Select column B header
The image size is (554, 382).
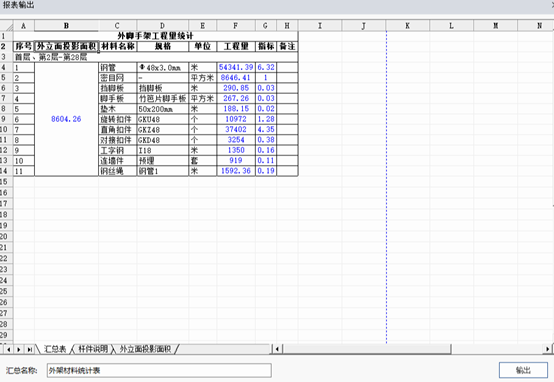[x=66, y=25]
